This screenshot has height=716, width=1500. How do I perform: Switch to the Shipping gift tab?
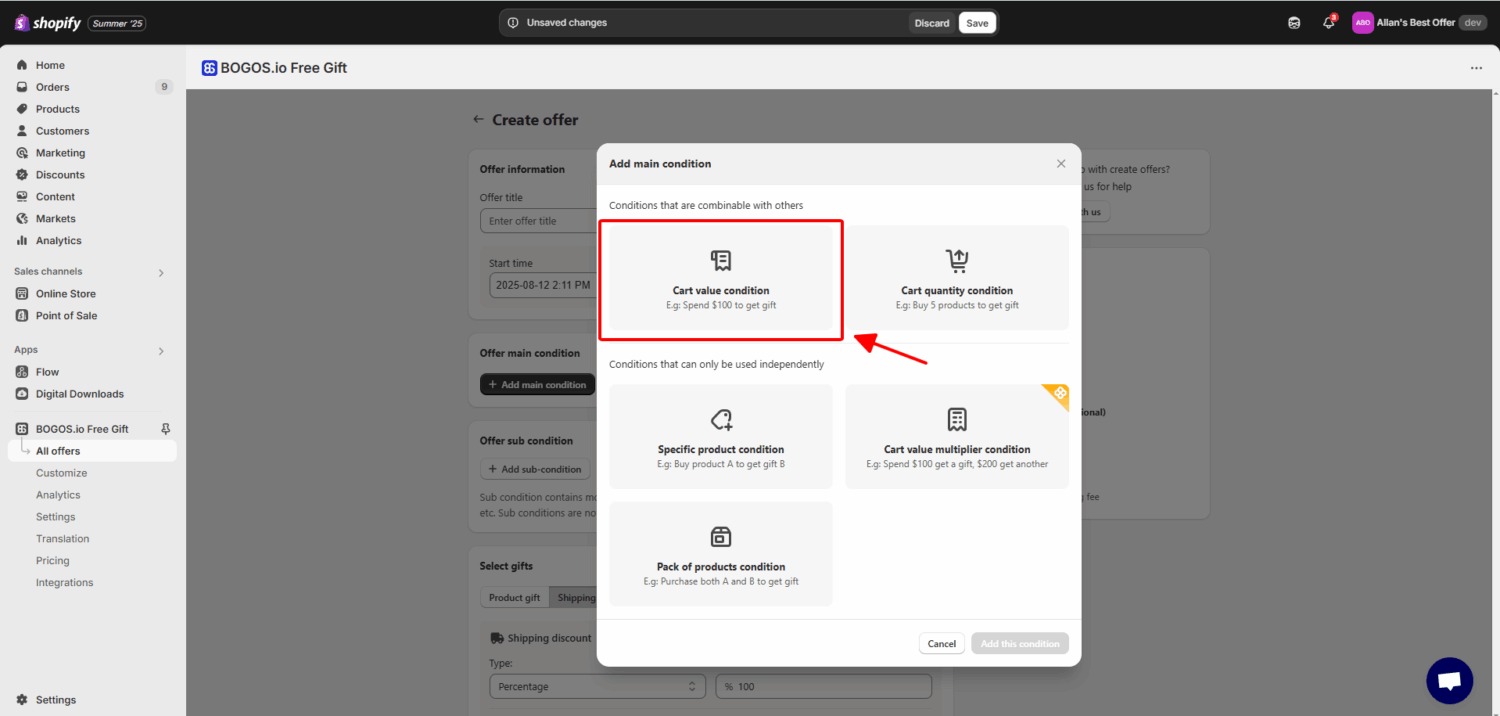click(574, 598)
